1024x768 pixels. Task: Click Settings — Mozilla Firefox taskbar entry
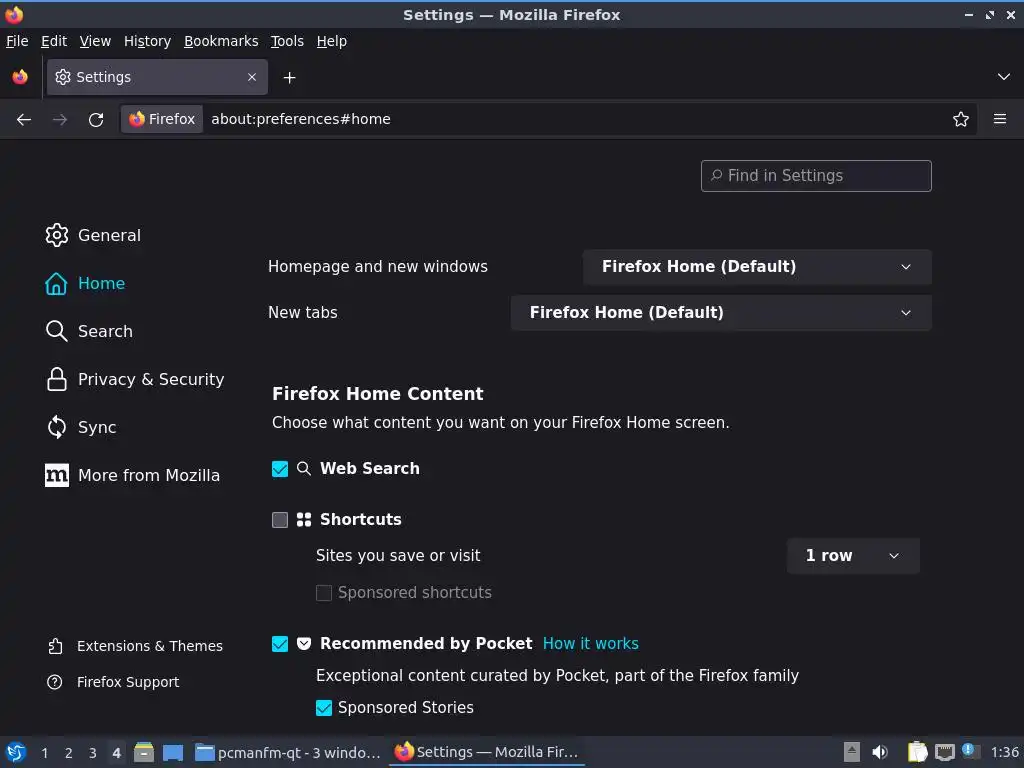coord(487,752)
